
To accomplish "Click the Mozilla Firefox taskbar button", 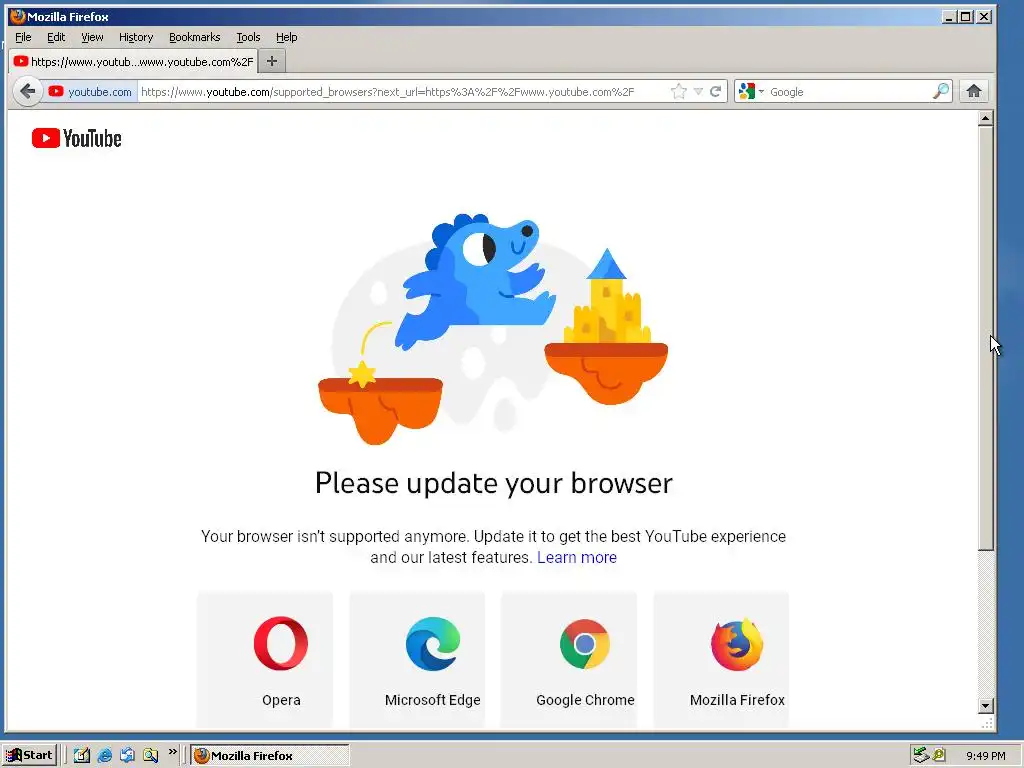I will tap(270, 756).
